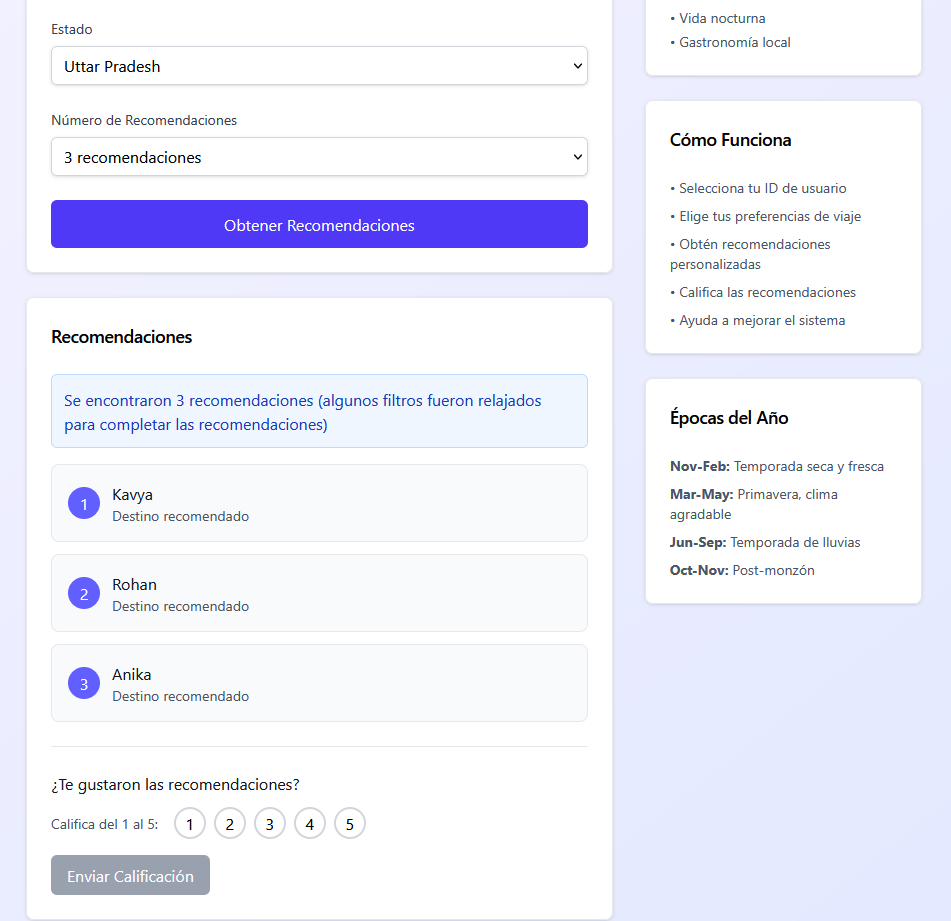The width and height of the screenshot is (951, 921).
Task: Submit with the Enviar Calificación button
Action: [x=130, y=875]
